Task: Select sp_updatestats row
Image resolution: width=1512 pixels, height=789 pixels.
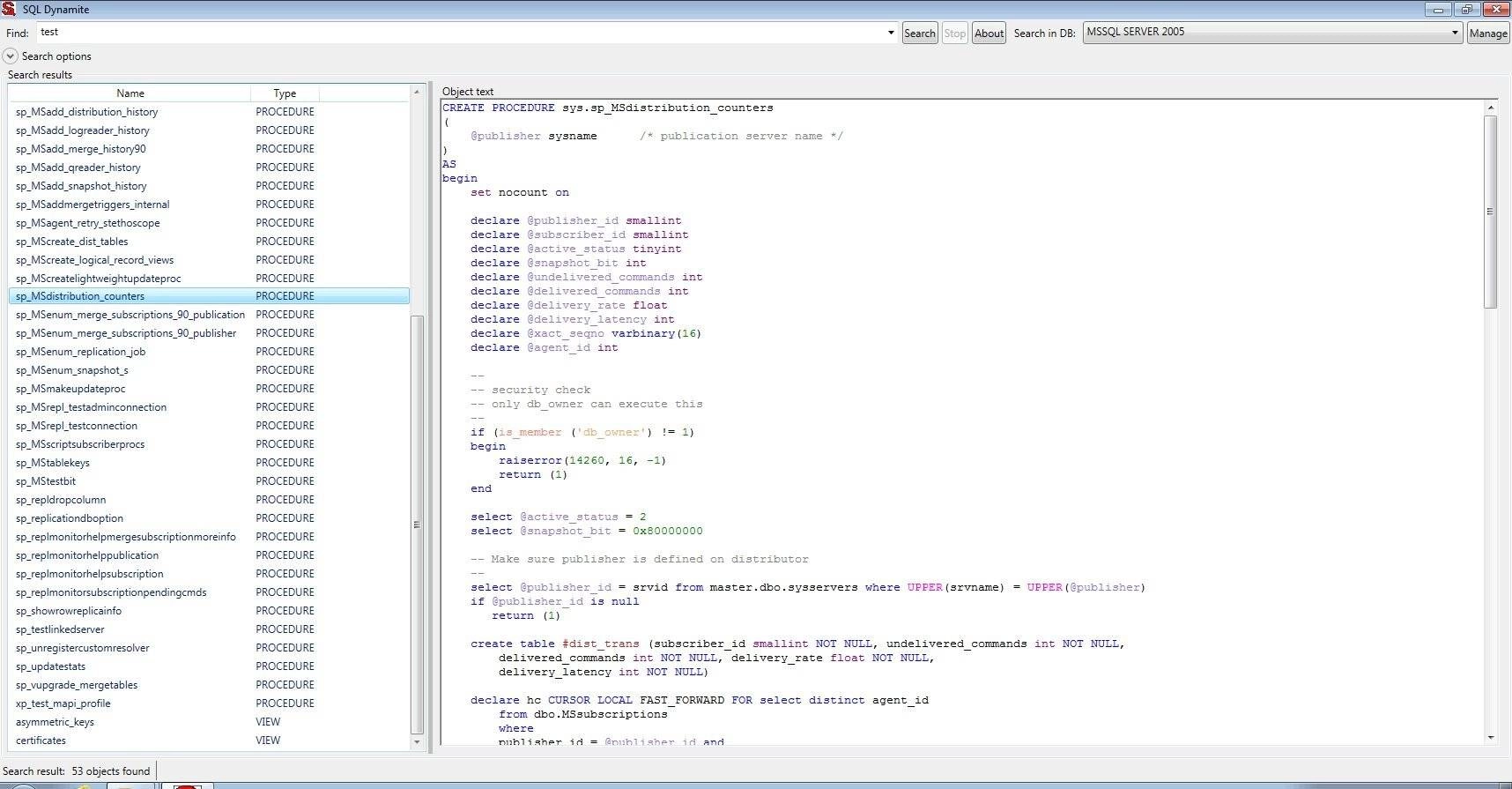Action: (x=210, y=666)
